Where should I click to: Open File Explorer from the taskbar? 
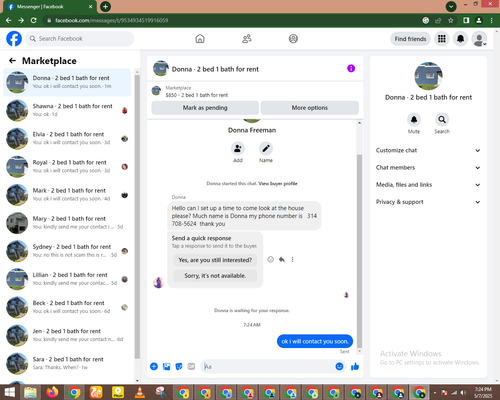coord(31,392)
